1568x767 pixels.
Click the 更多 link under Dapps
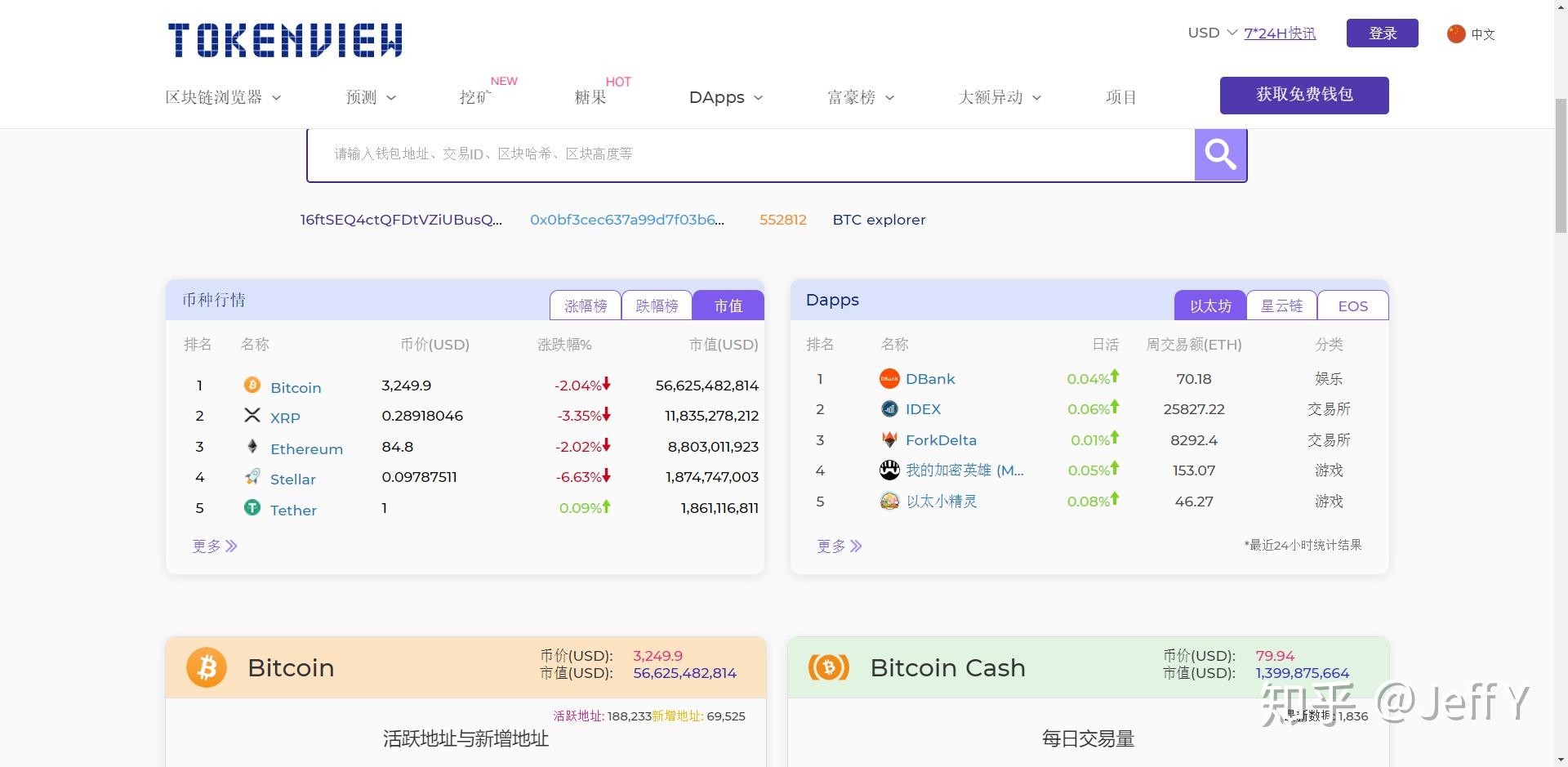831,546
